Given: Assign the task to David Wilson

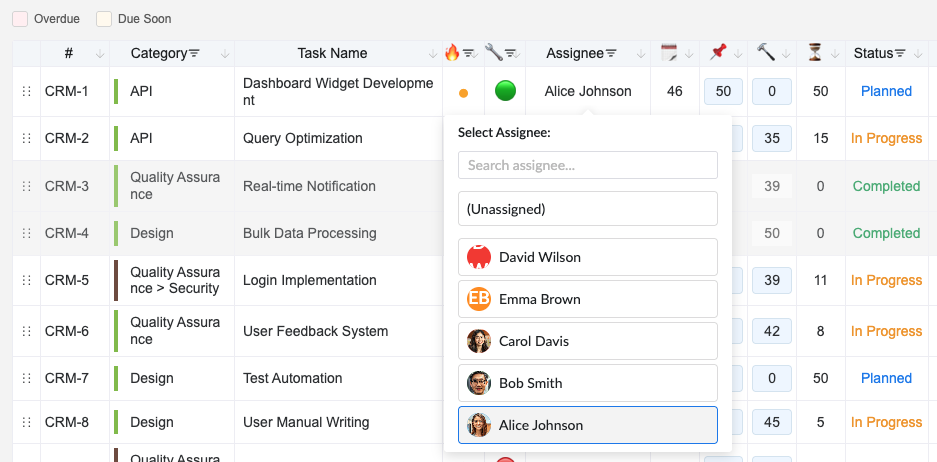Looking at the screenshot, I should click(587, 257).
